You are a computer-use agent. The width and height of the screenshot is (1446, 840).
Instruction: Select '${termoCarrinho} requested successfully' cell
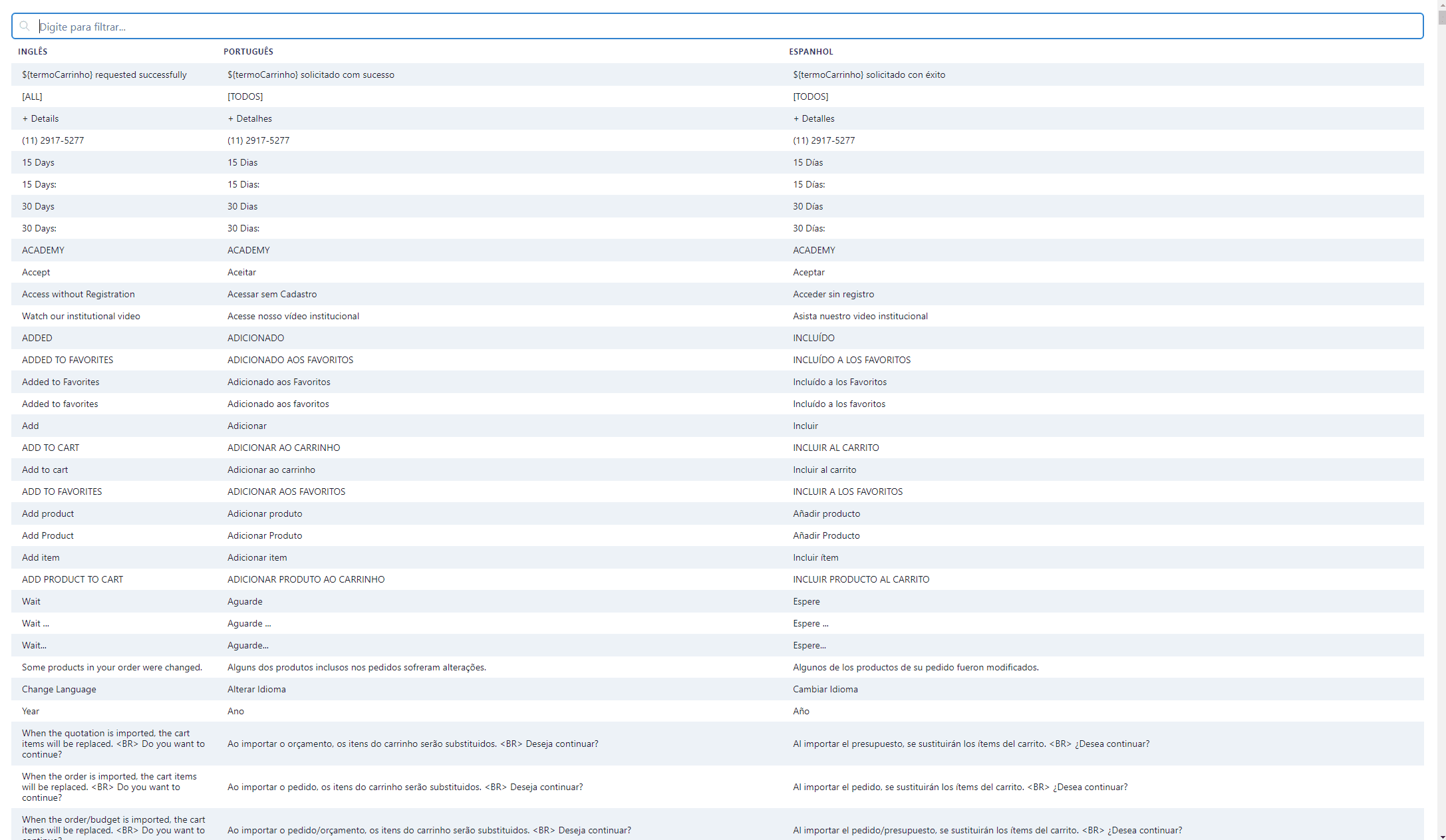[x=104, y=74]
